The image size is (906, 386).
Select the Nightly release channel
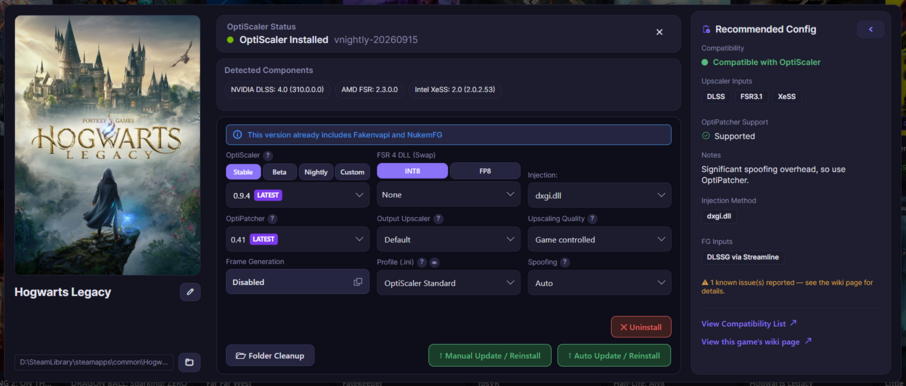[316, 172]
